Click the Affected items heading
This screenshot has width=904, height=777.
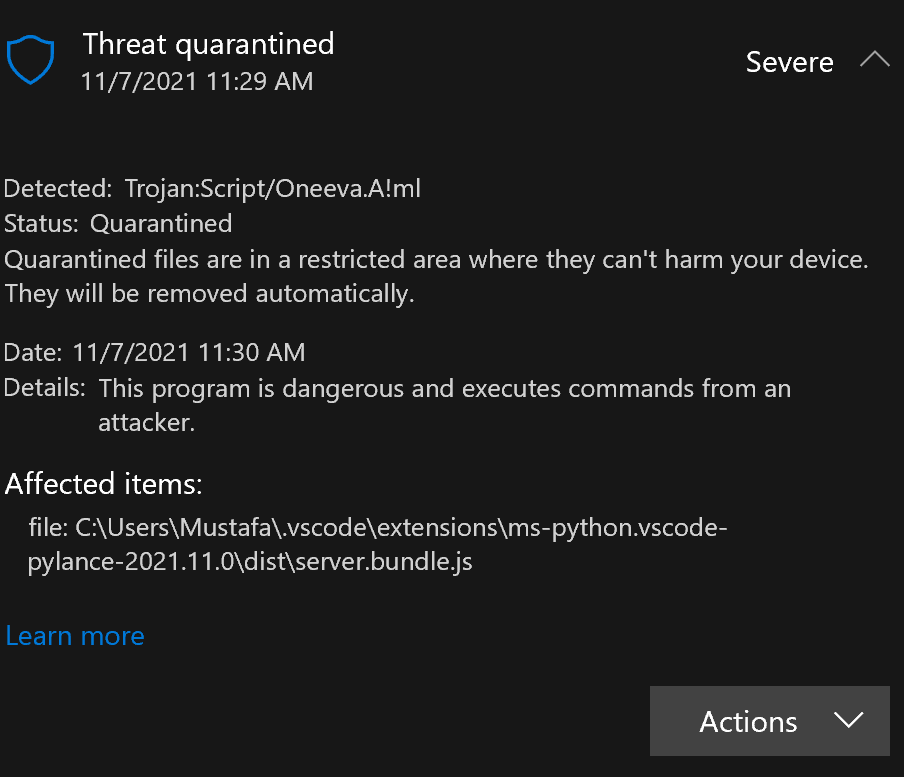(x=102, y=484)
